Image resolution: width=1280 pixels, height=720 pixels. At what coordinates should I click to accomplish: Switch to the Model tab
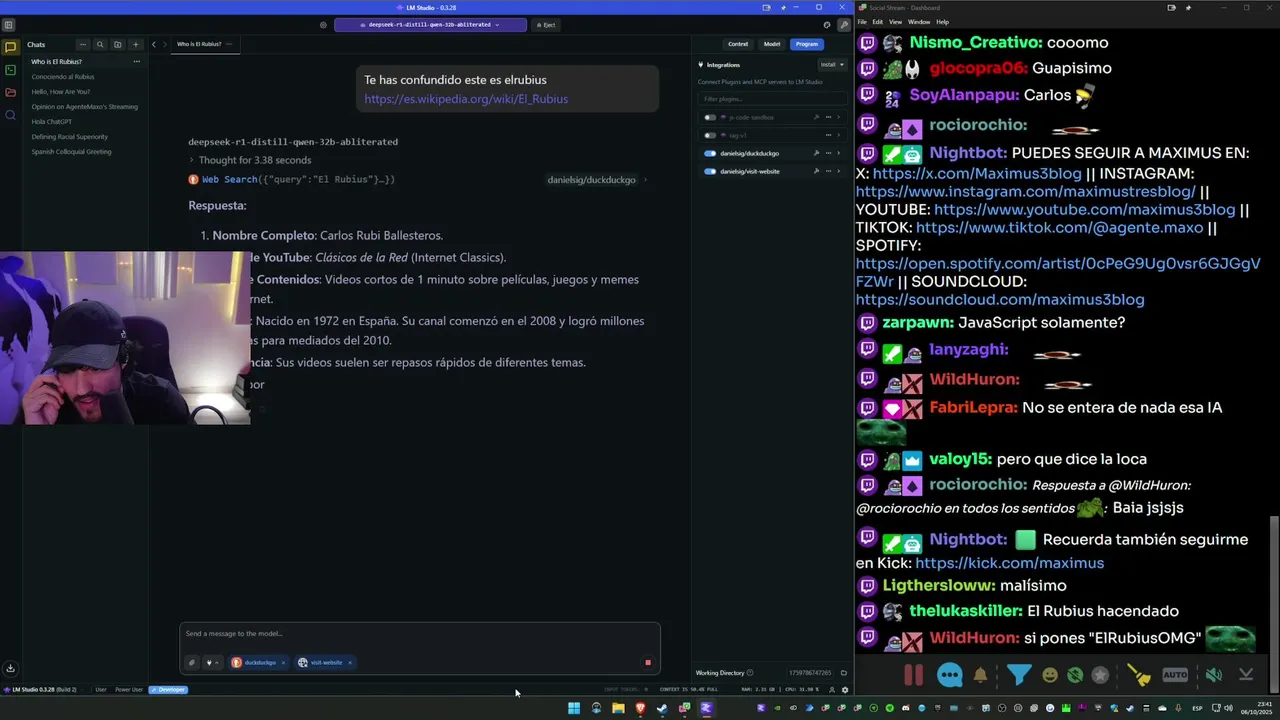click(x=772, y=44)
